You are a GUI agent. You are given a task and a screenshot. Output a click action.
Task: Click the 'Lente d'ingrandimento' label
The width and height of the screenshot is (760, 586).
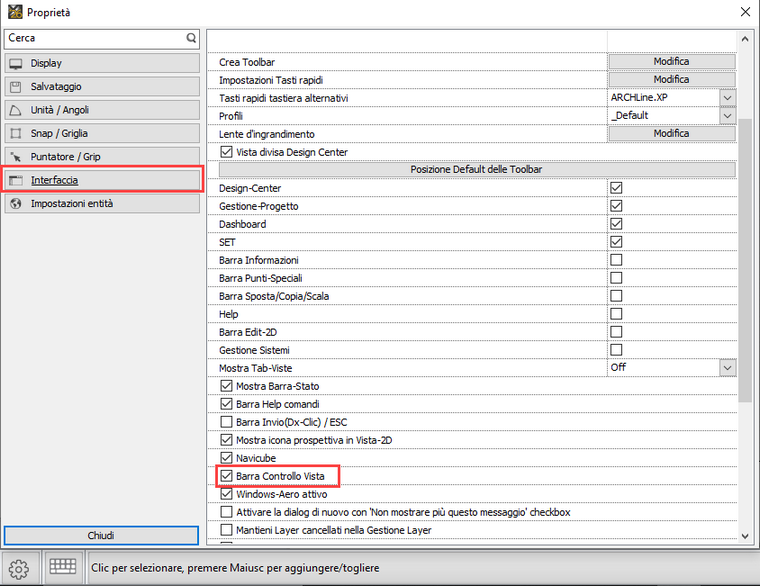[267, 134]
